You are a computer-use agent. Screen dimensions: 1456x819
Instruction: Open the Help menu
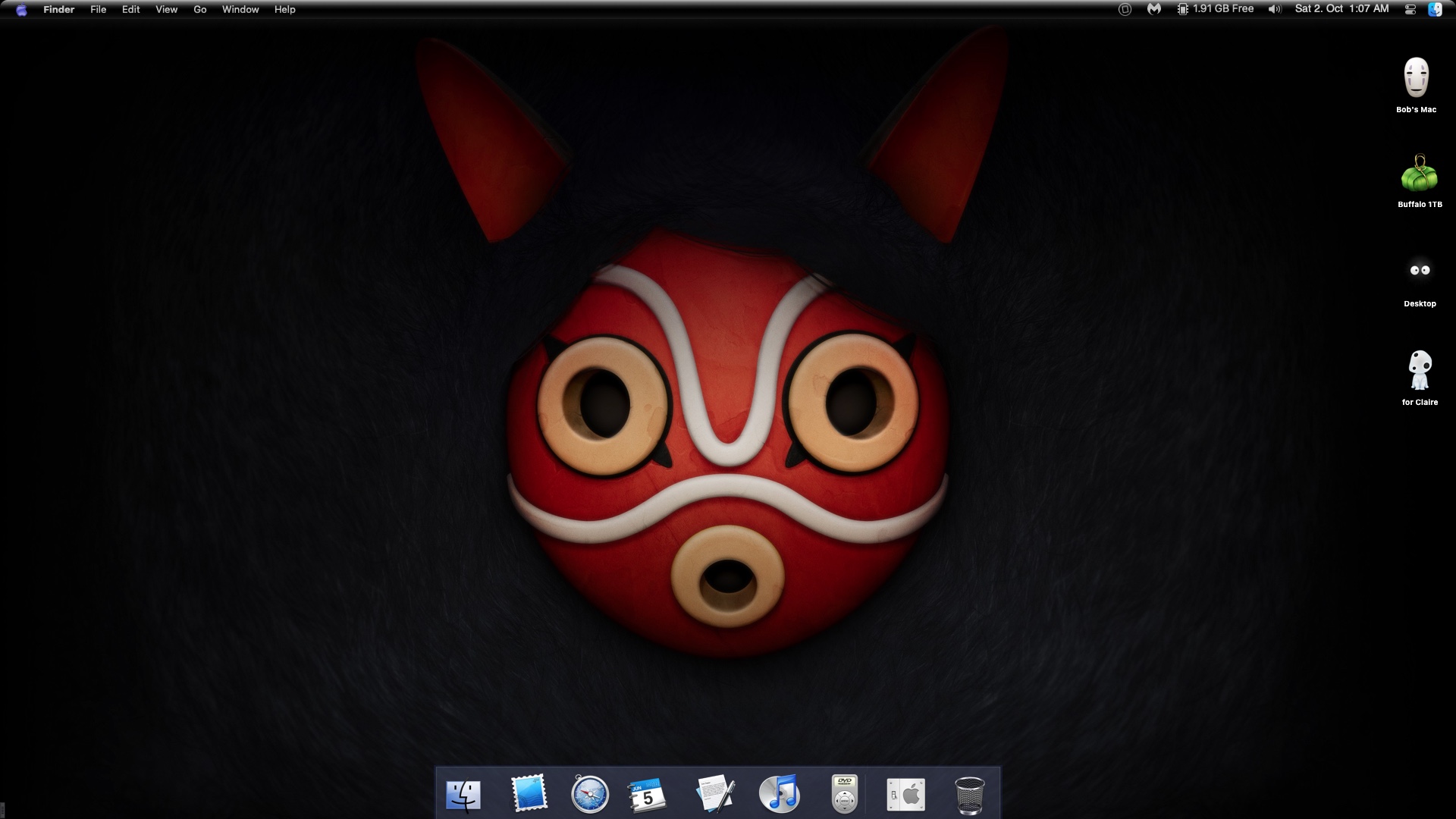click(x=284, y=9)
